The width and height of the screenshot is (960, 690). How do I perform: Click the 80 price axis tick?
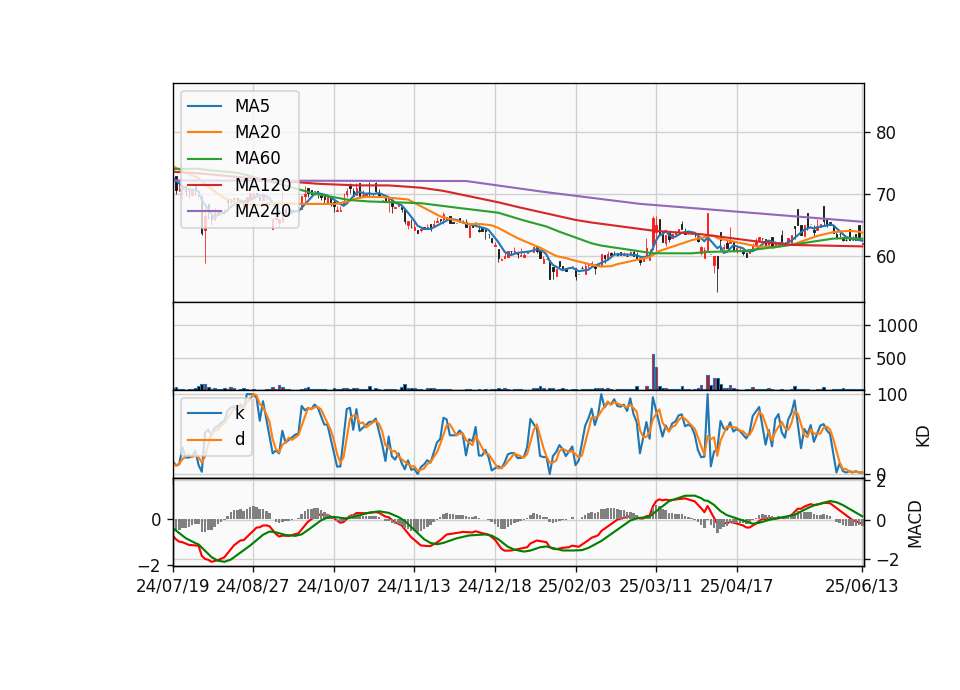(x=885, y=133)
